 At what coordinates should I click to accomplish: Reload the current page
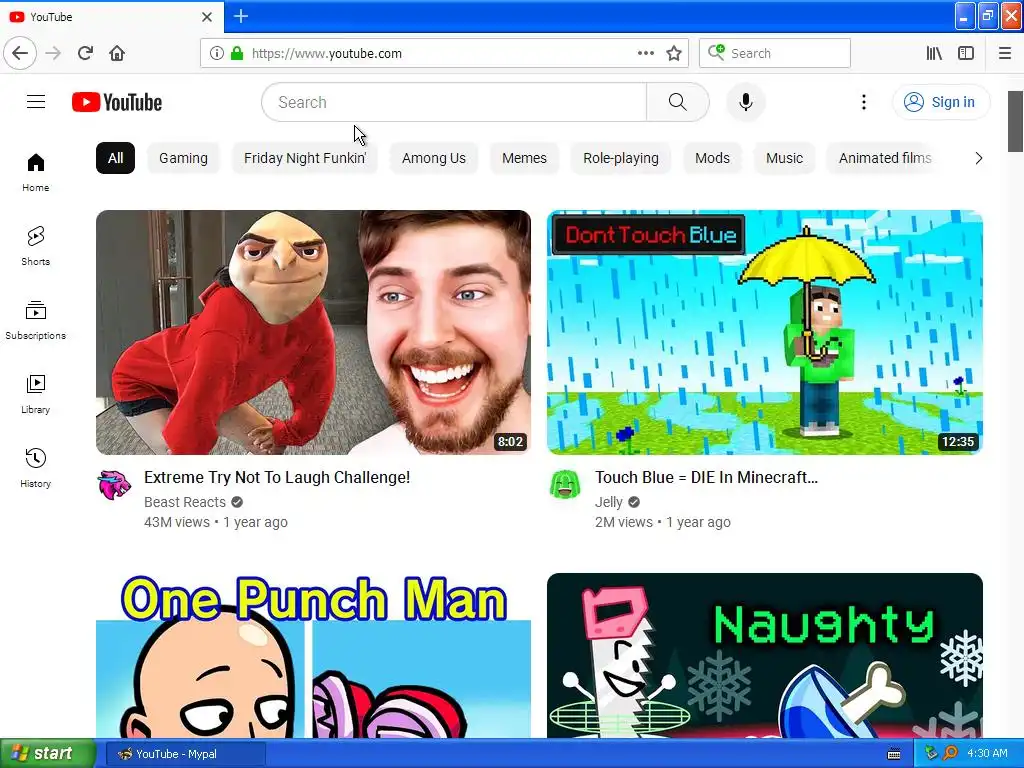point(86,53)
